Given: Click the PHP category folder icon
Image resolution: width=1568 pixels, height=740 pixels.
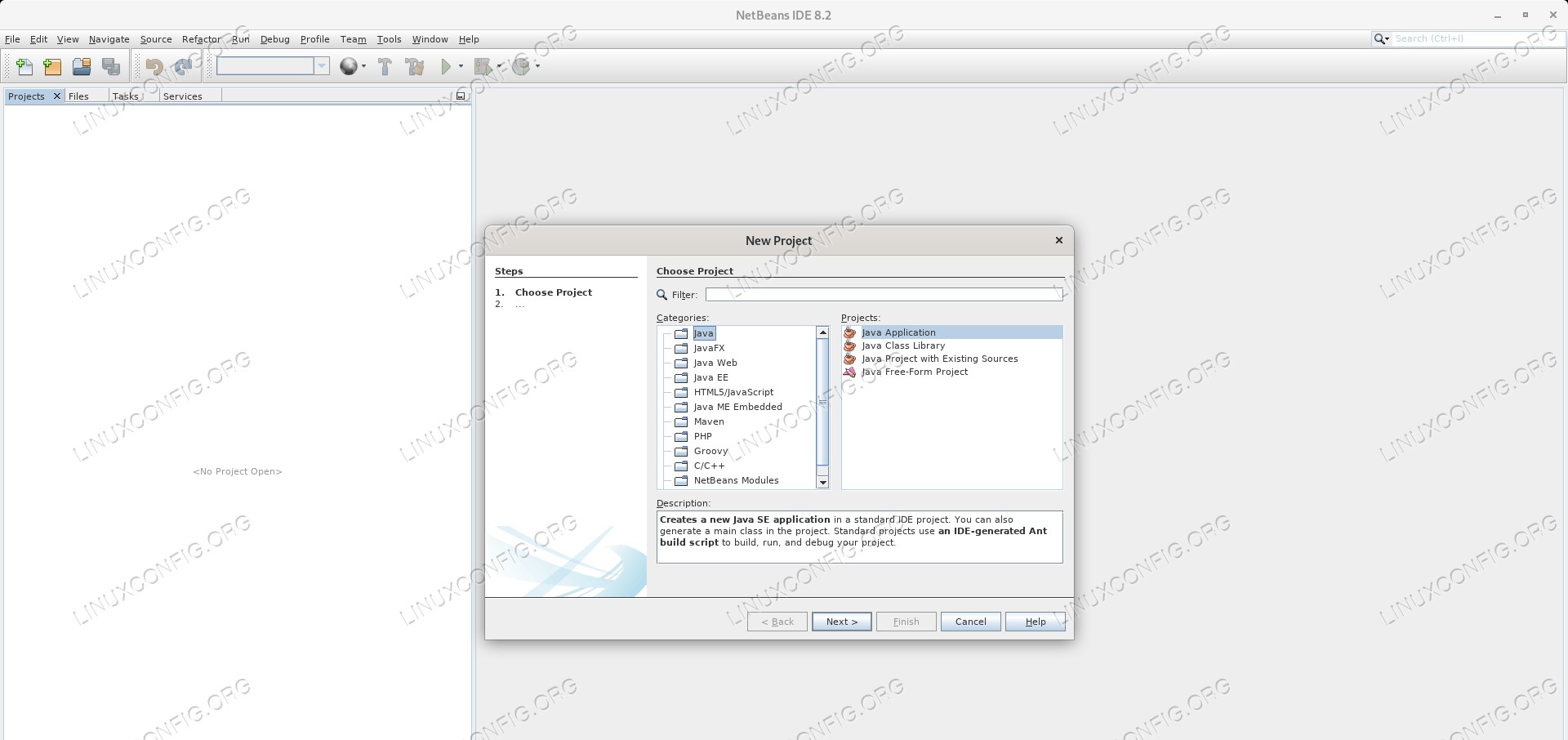Looking at the screenshot, I should (x=681, y=436).
